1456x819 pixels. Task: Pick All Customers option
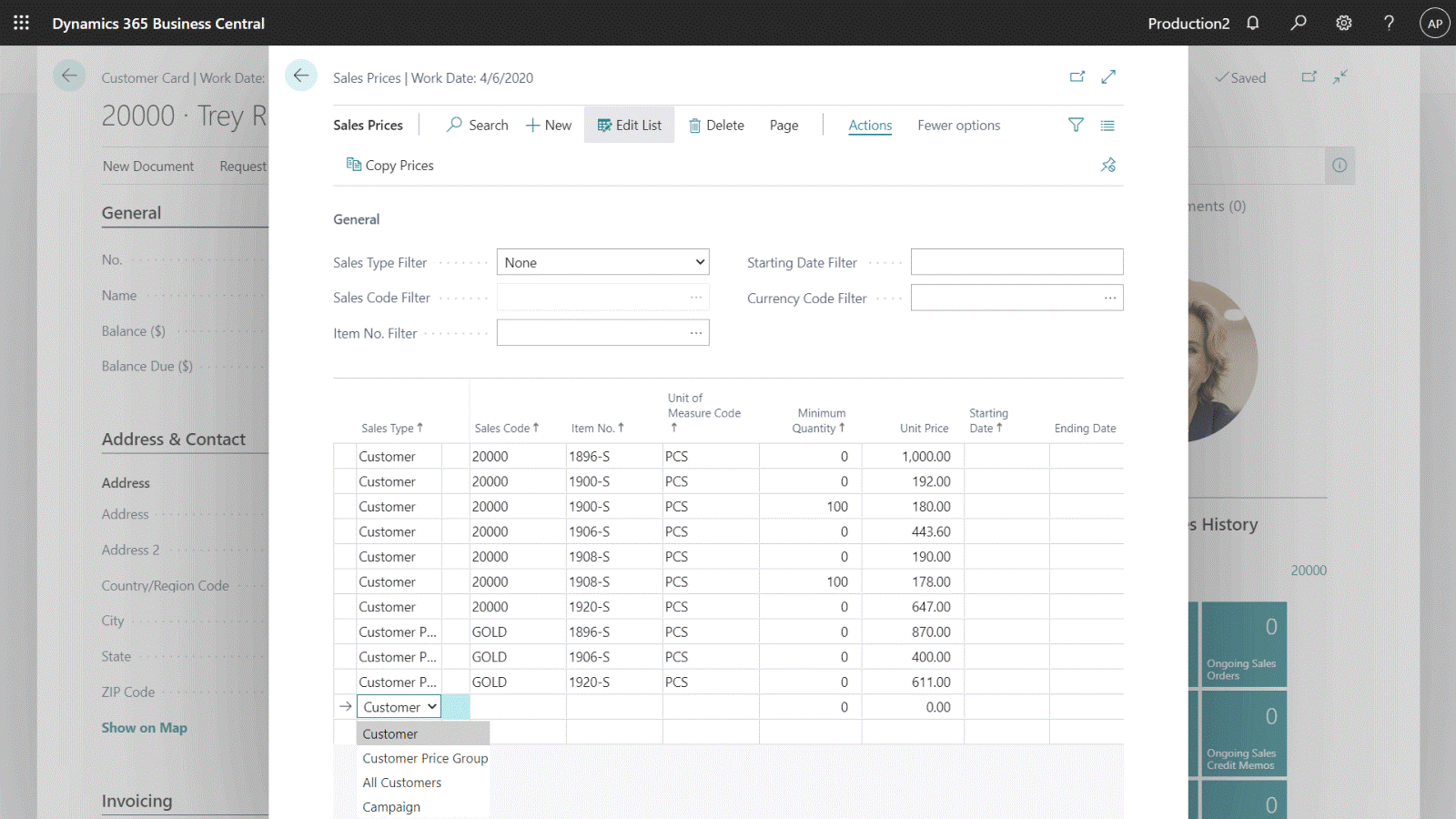pyautogui.click(x=402, y=783)
